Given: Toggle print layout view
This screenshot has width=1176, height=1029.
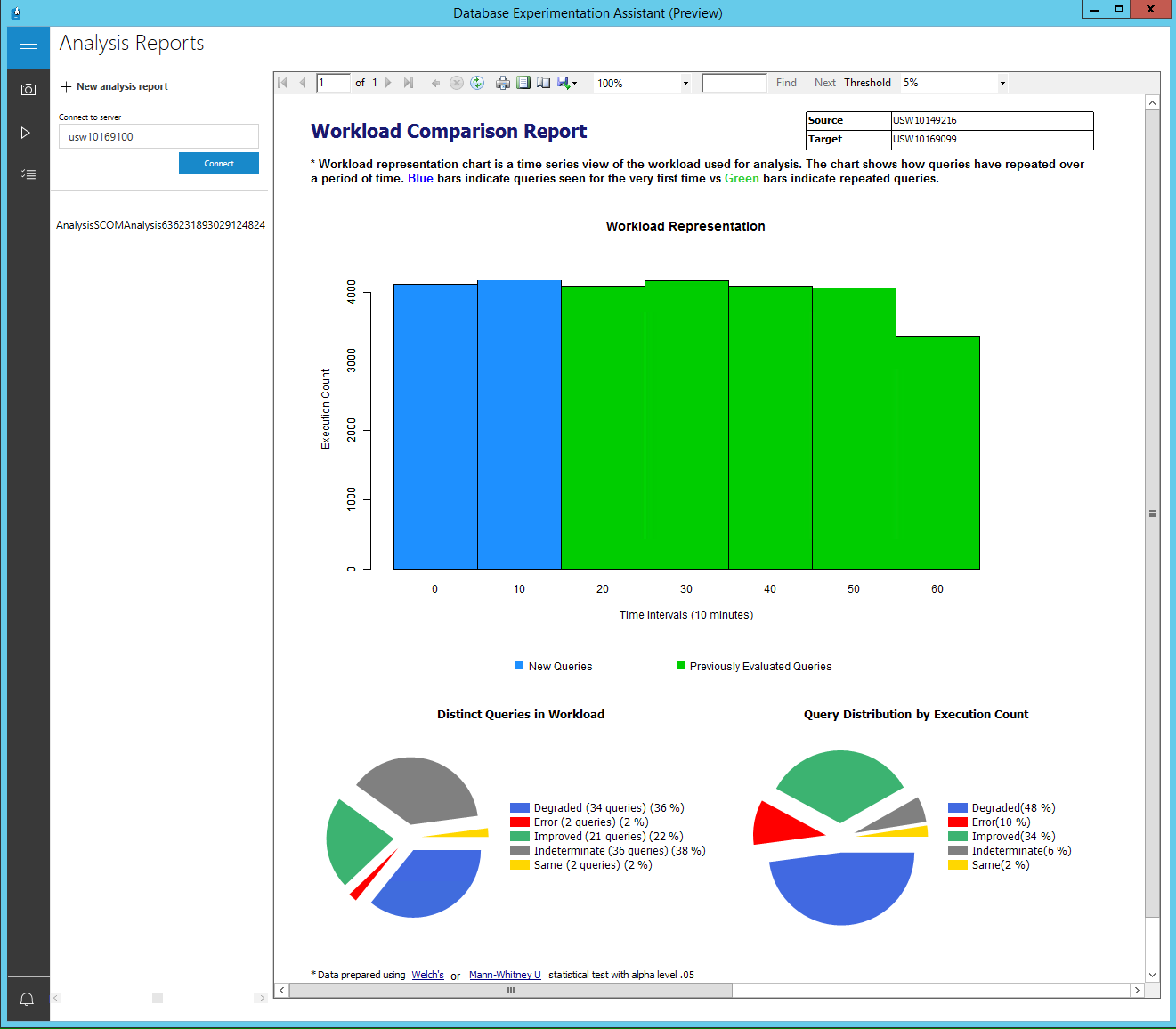Looking at the screenshot, I should click(523, 83).
